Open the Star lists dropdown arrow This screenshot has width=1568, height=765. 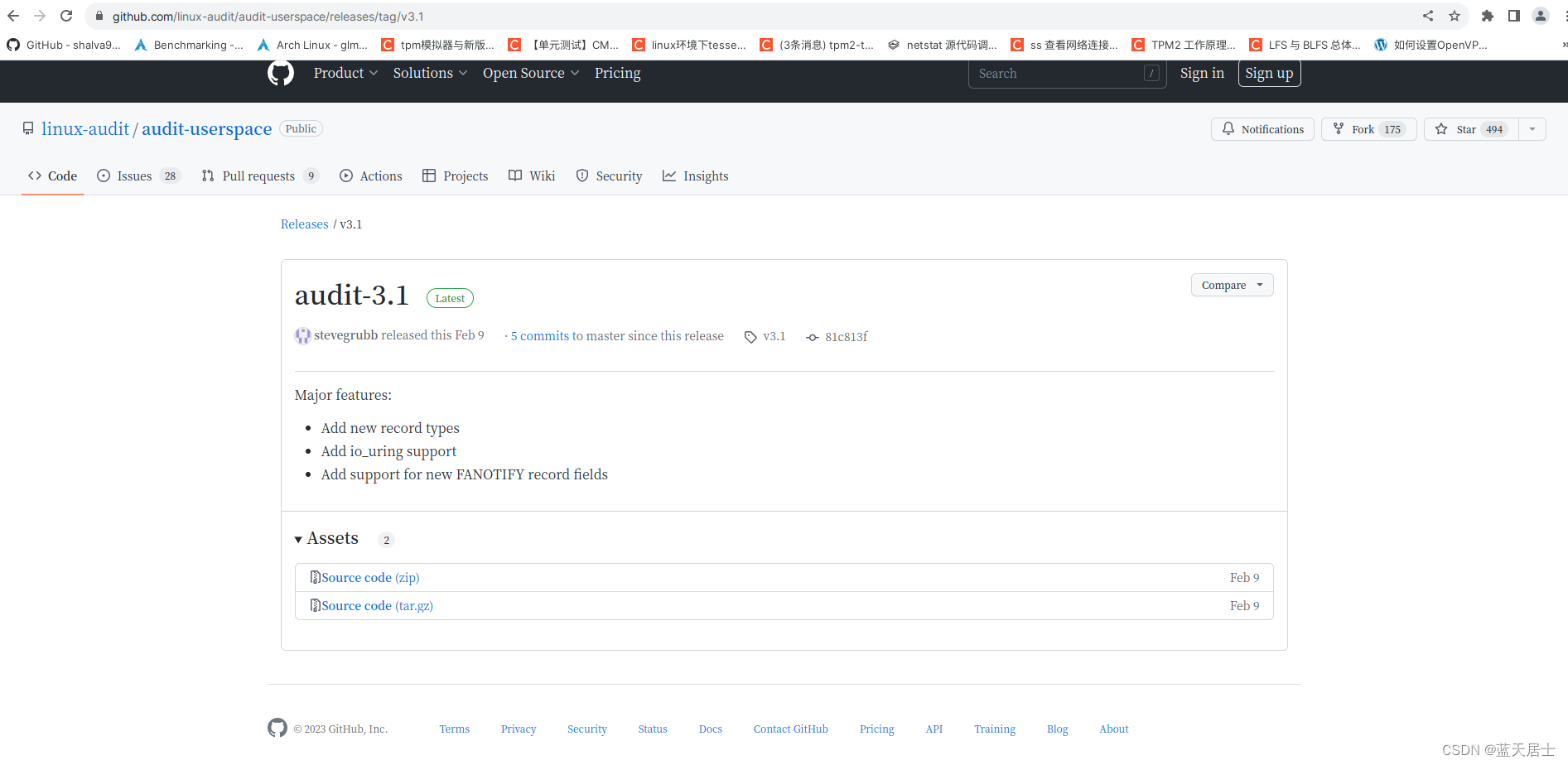tap(1532, 129)
